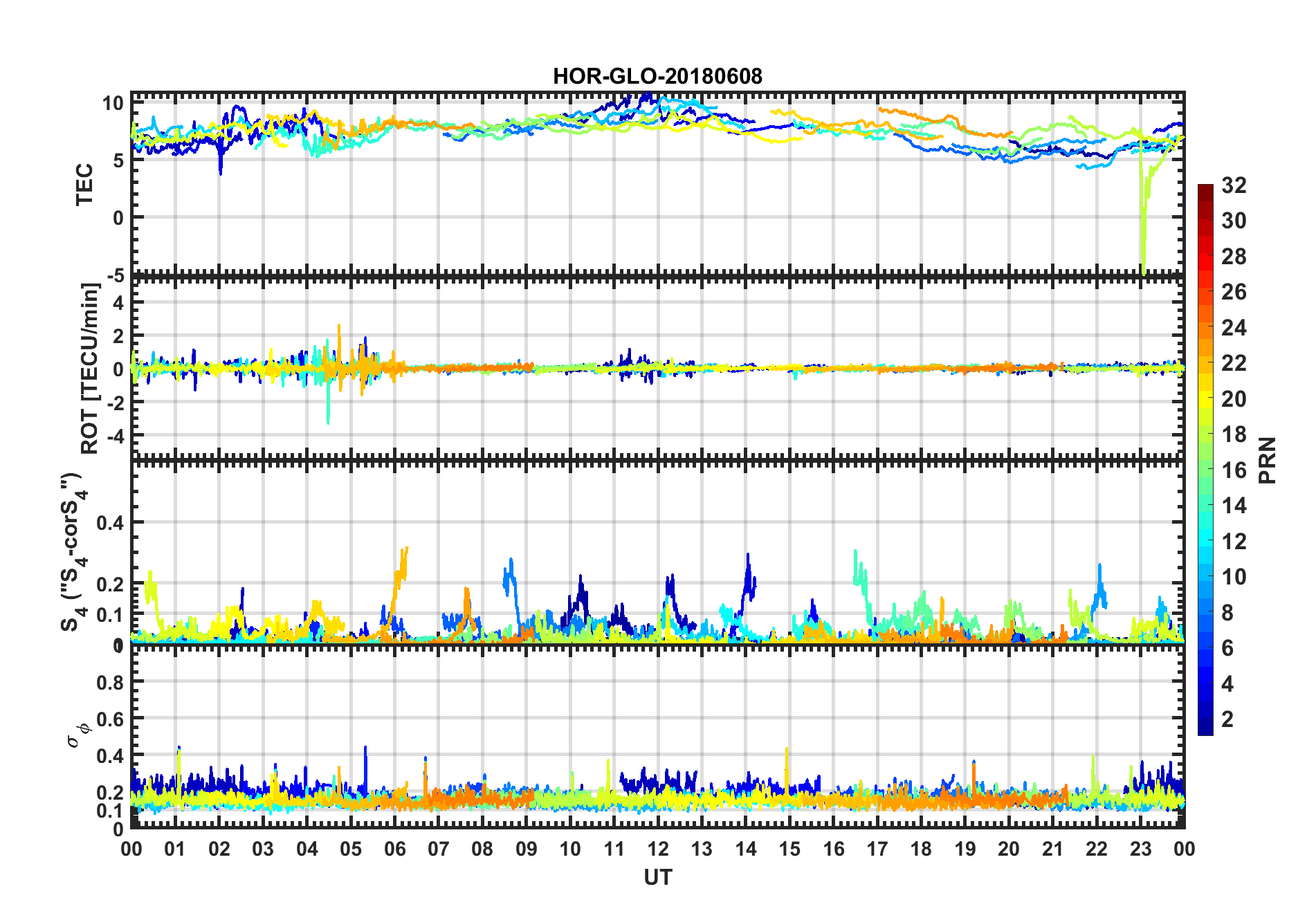Click the sigma phi y-axis label
Viewport: 1316px width, 920px height.
pos(77,735)
